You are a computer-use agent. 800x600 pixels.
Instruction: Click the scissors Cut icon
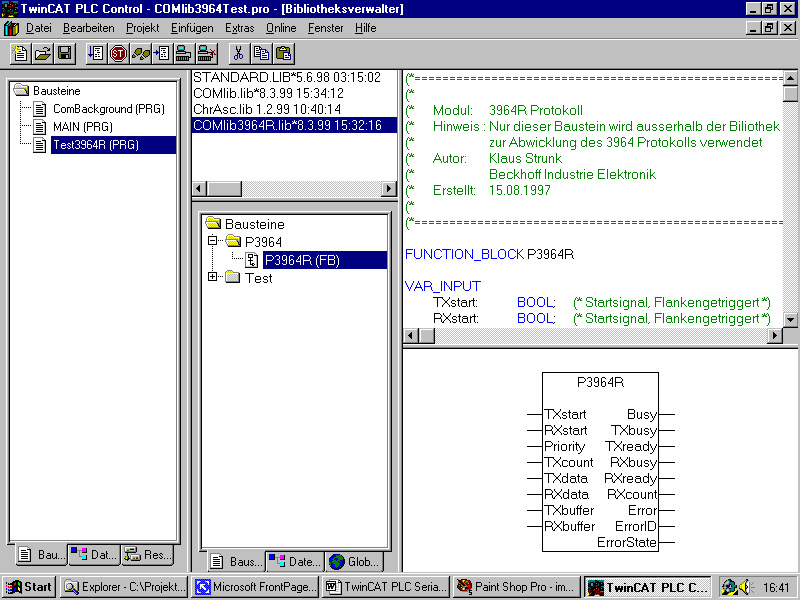point(239,53)
